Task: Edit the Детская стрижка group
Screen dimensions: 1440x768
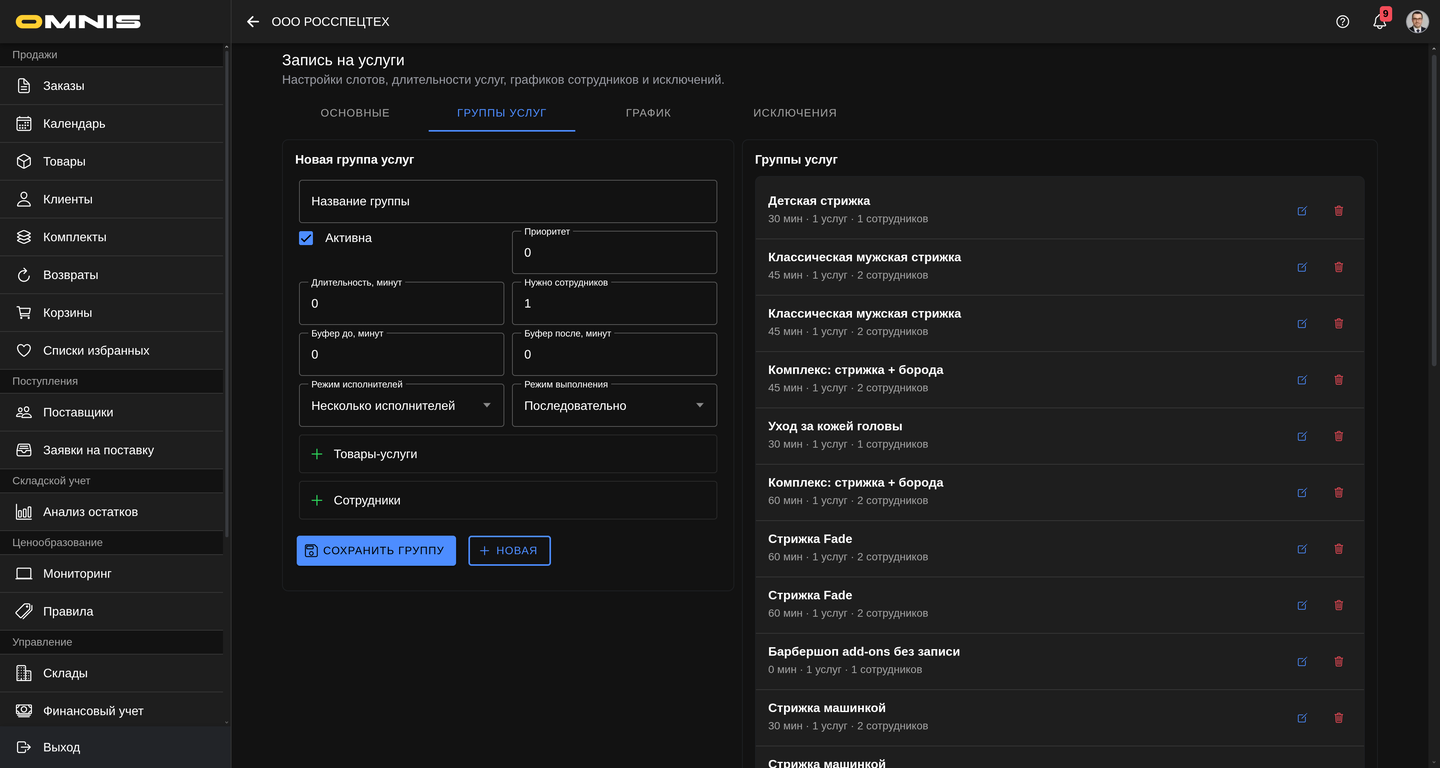Action: point(1302,211)
